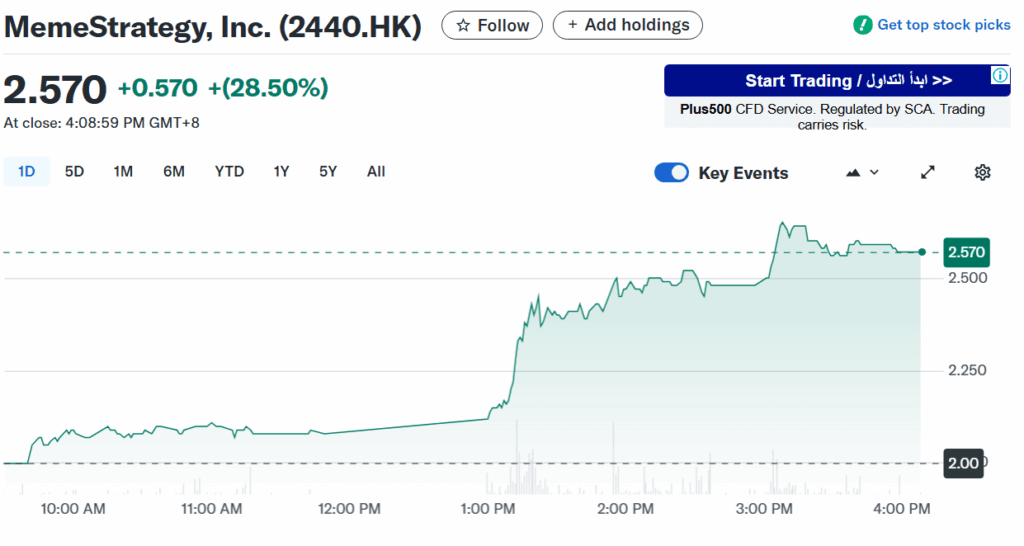Screen dimensions: 1024x546
Task: Click the Add holdings button
Action: [x=628, y=25]
